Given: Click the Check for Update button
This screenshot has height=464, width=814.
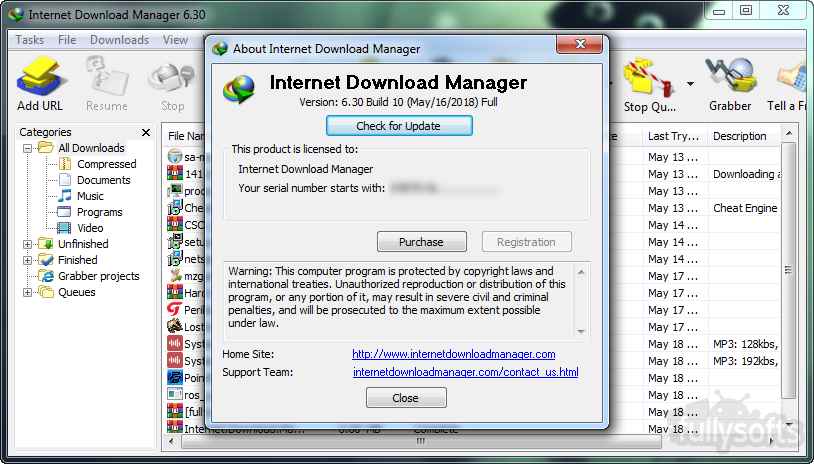Looking at the screenshot, I should click(x=399, y=126).
